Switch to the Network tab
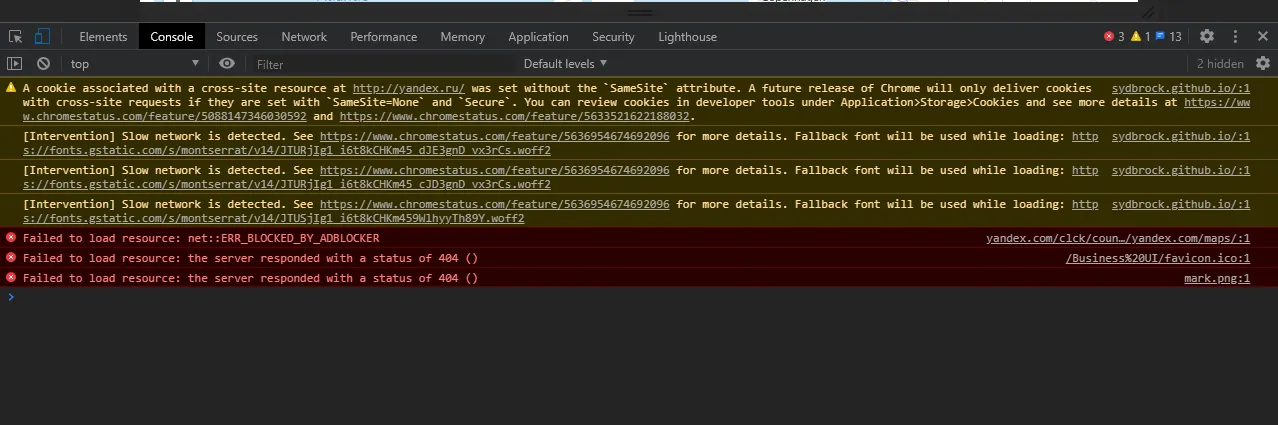Viewport: 1278px width, 425px height. (304, 37)
